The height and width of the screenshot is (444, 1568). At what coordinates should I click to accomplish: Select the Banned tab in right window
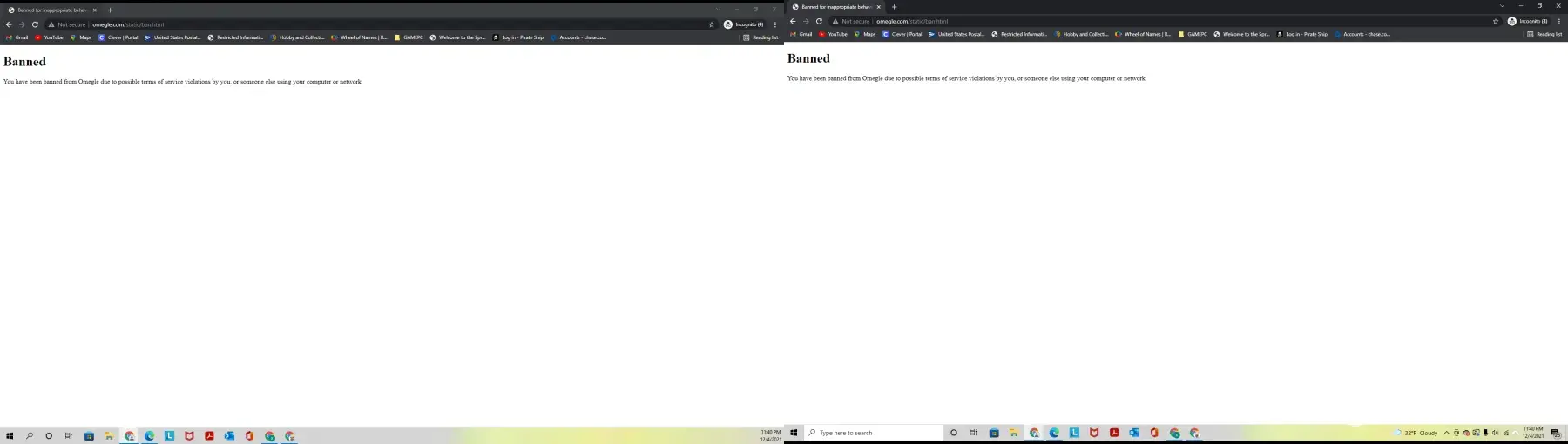coord(836,6)
